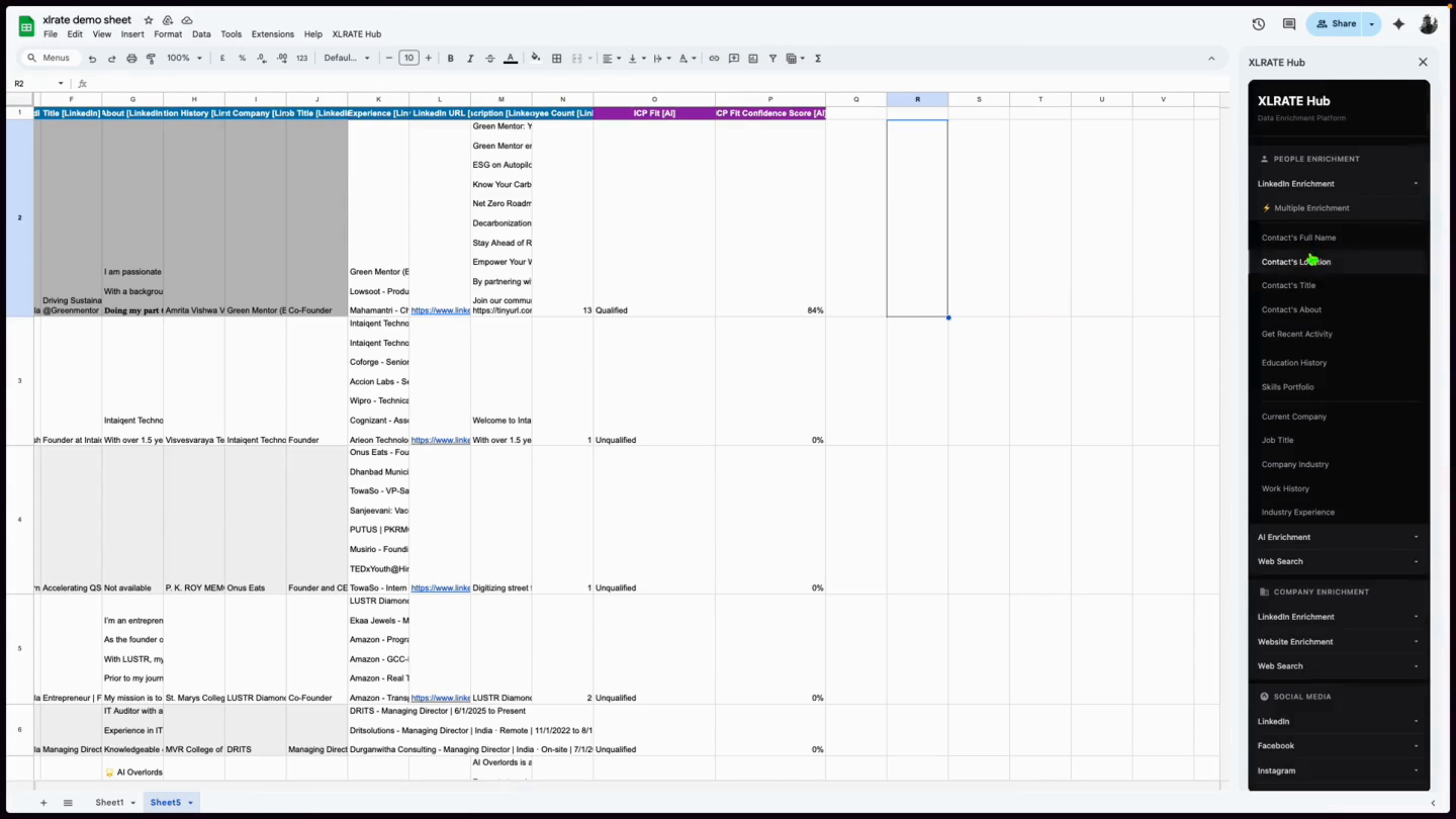Select the Bold formatting icon
1456x819 pixels.
450,58
